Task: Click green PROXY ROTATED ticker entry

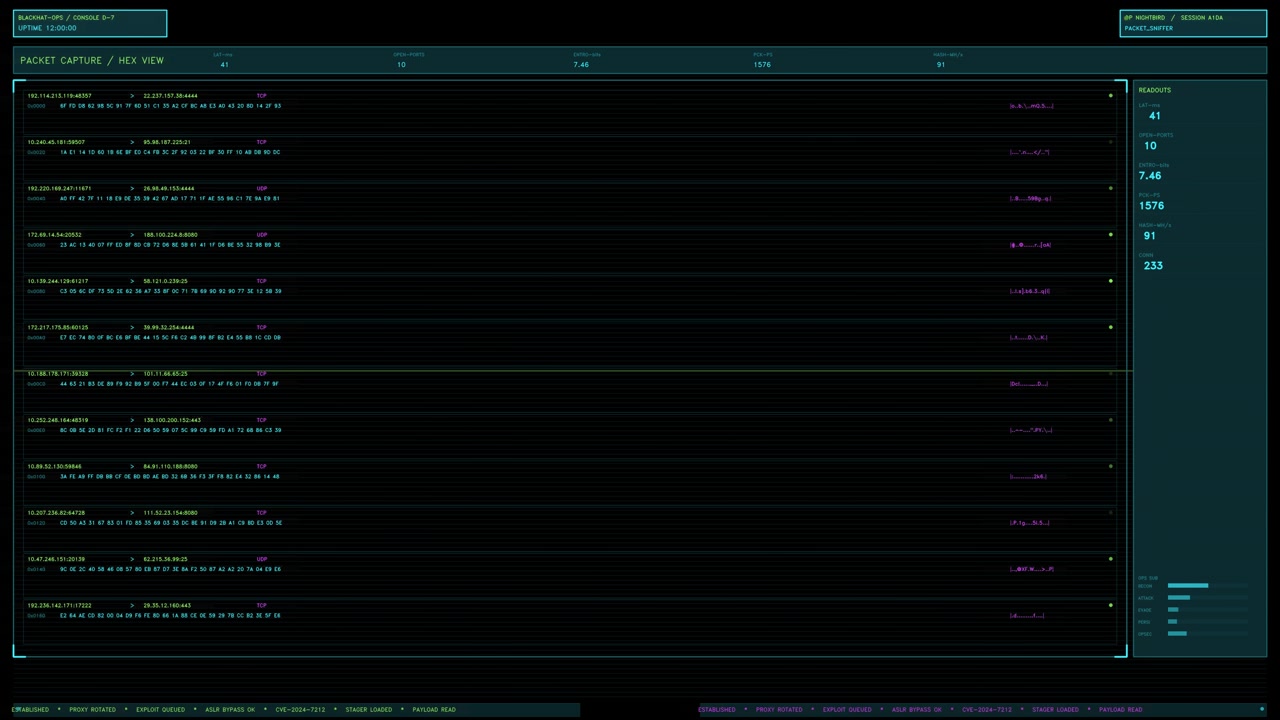Action: [93, 709]
